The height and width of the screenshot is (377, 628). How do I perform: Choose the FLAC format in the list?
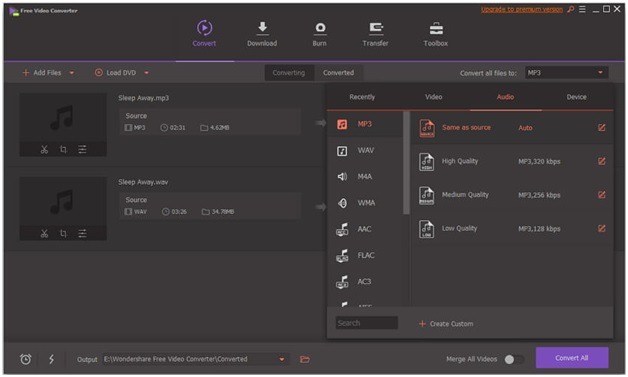click(x=365, y=256)
